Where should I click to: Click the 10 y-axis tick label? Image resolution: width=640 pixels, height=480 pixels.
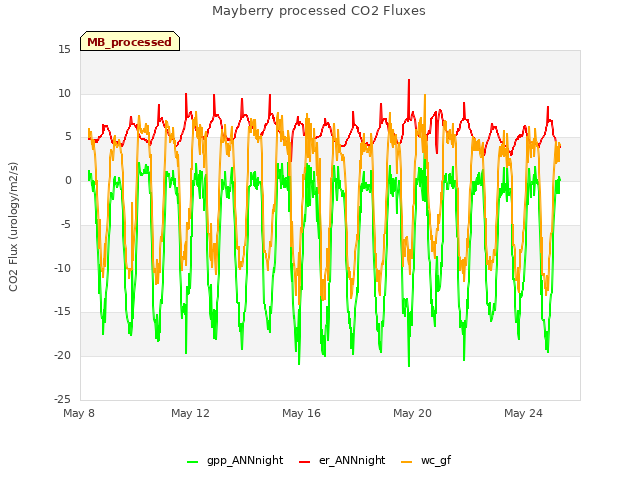tap(64, 93)
